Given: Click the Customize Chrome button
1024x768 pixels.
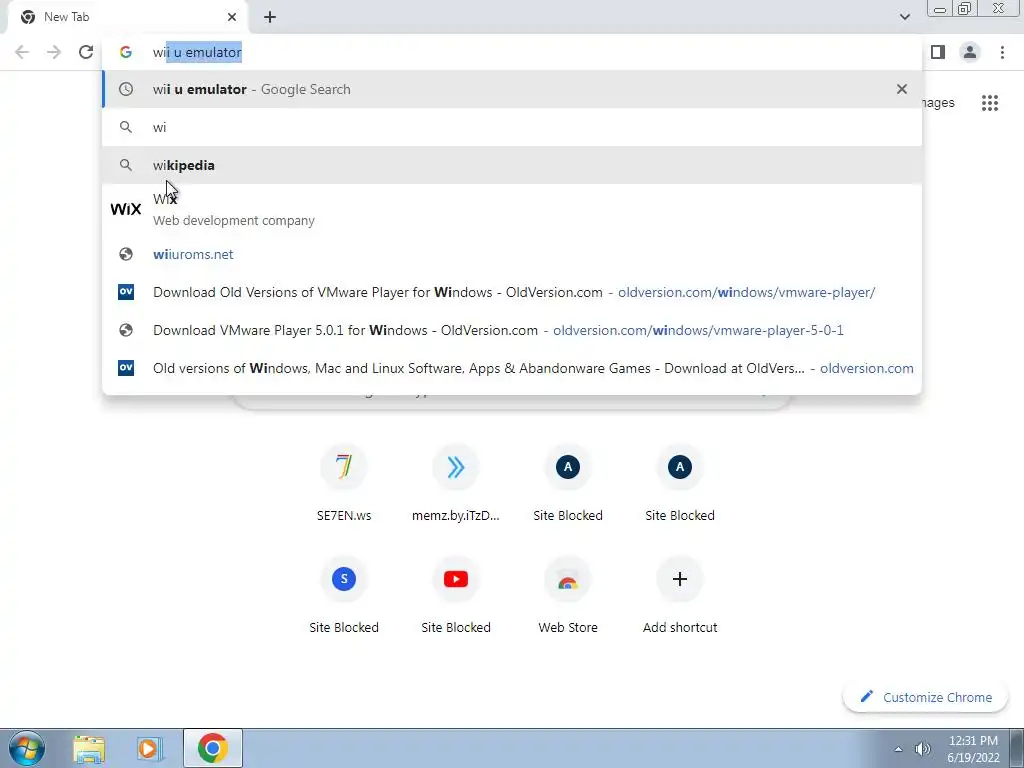Looking at the screenshot, I should pyautogui.click(x=925, y=697).
